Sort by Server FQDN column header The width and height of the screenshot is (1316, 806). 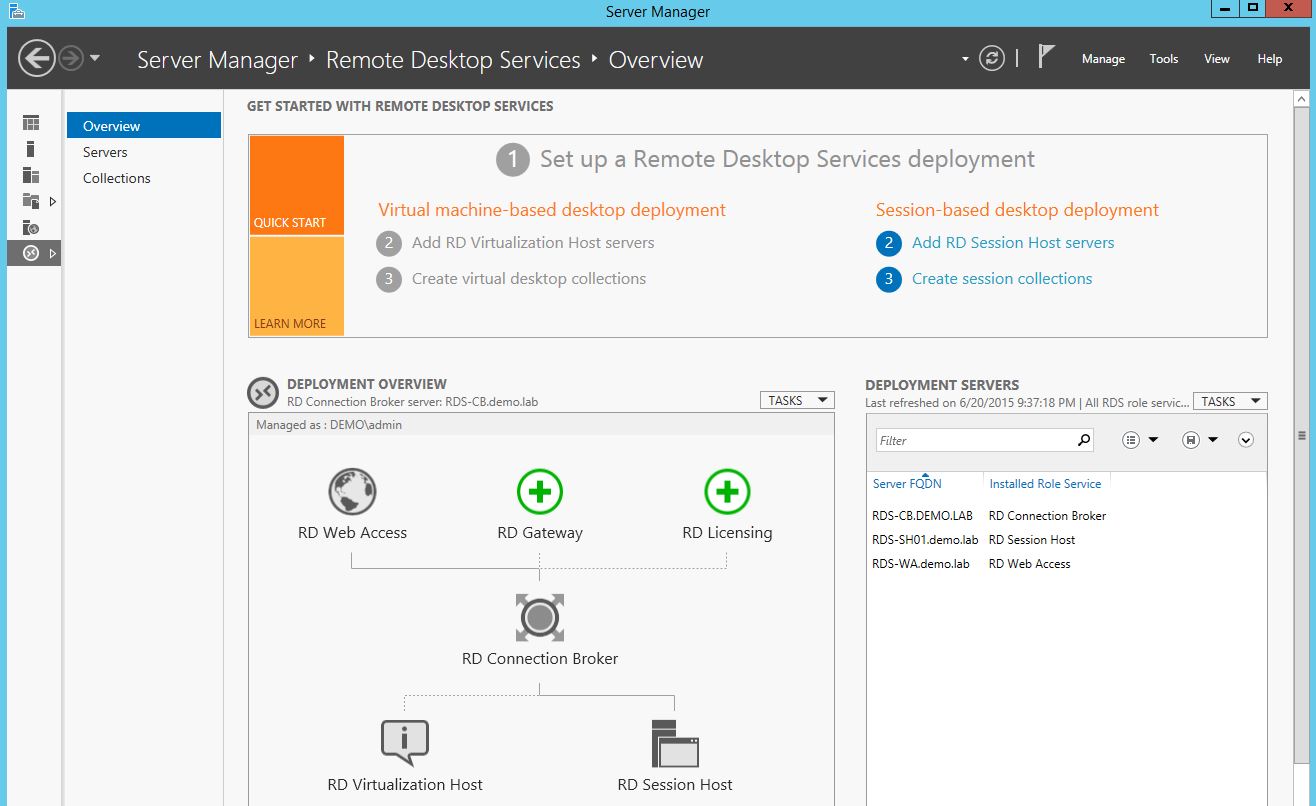[907, 484]
